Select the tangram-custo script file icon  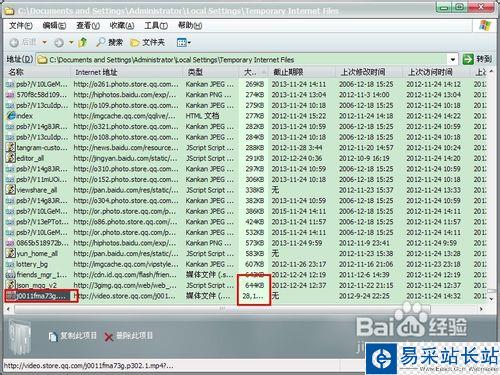pos(11,147)
